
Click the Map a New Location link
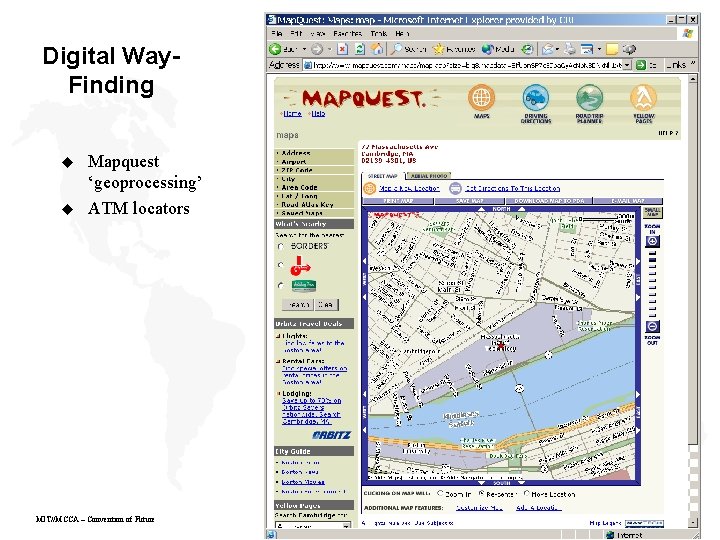(409, 188)
